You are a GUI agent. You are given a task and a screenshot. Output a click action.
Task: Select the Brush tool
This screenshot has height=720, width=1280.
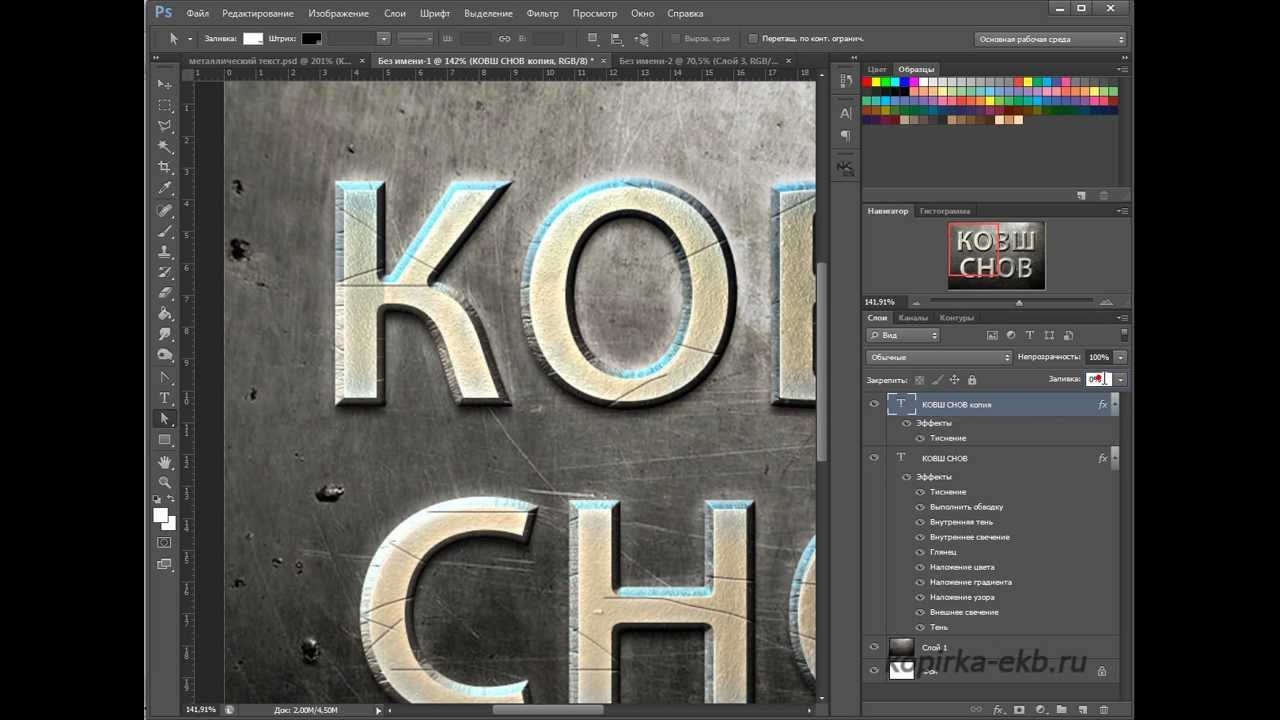tap(165, 232)
